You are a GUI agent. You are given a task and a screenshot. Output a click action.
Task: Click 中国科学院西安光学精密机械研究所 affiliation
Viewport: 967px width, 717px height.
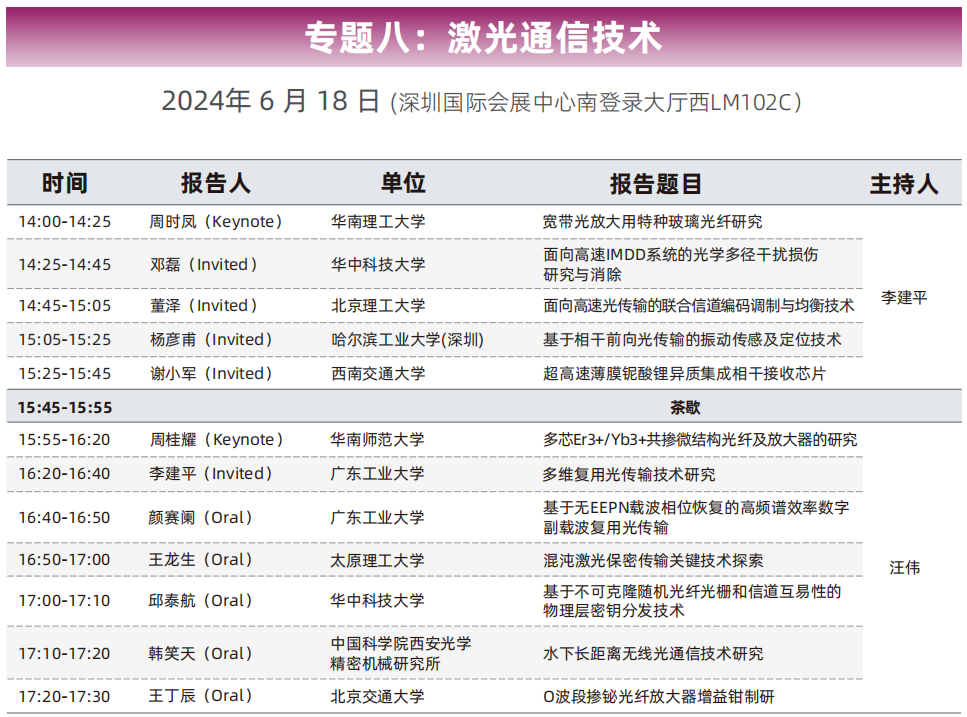(401, 653)
